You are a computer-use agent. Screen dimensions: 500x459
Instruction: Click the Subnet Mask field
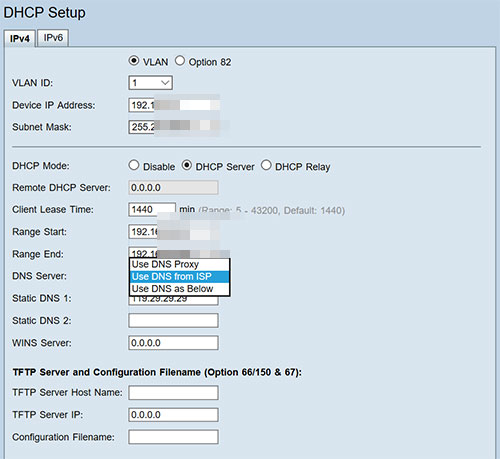[174, 127]
